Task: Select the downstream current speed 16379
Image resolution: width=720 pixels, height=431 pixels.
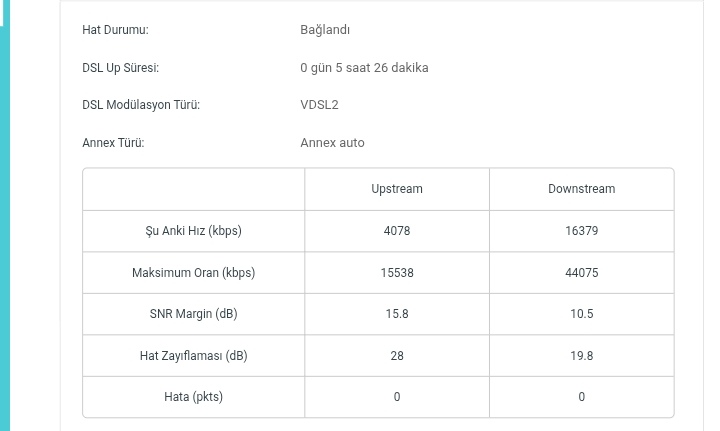Action: tap(581, 231)
